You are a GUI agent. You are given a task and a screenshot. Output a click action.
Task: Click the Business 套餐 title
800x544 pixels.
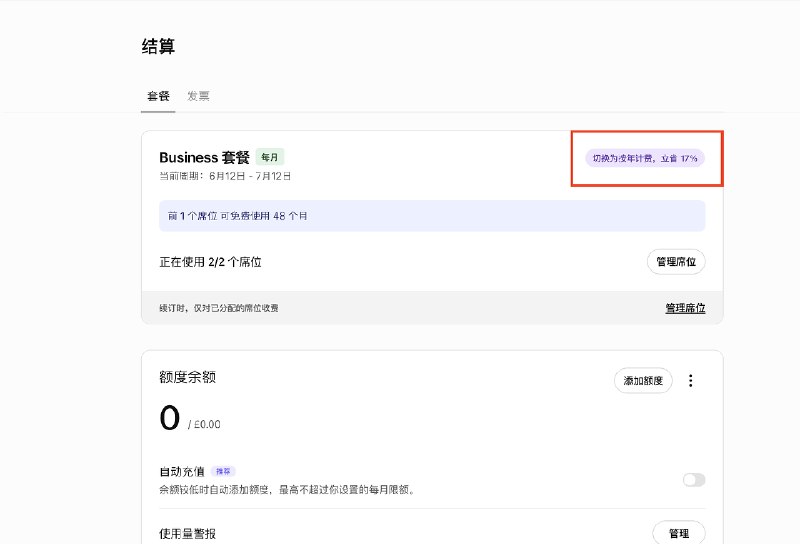[x=204, y=157]
